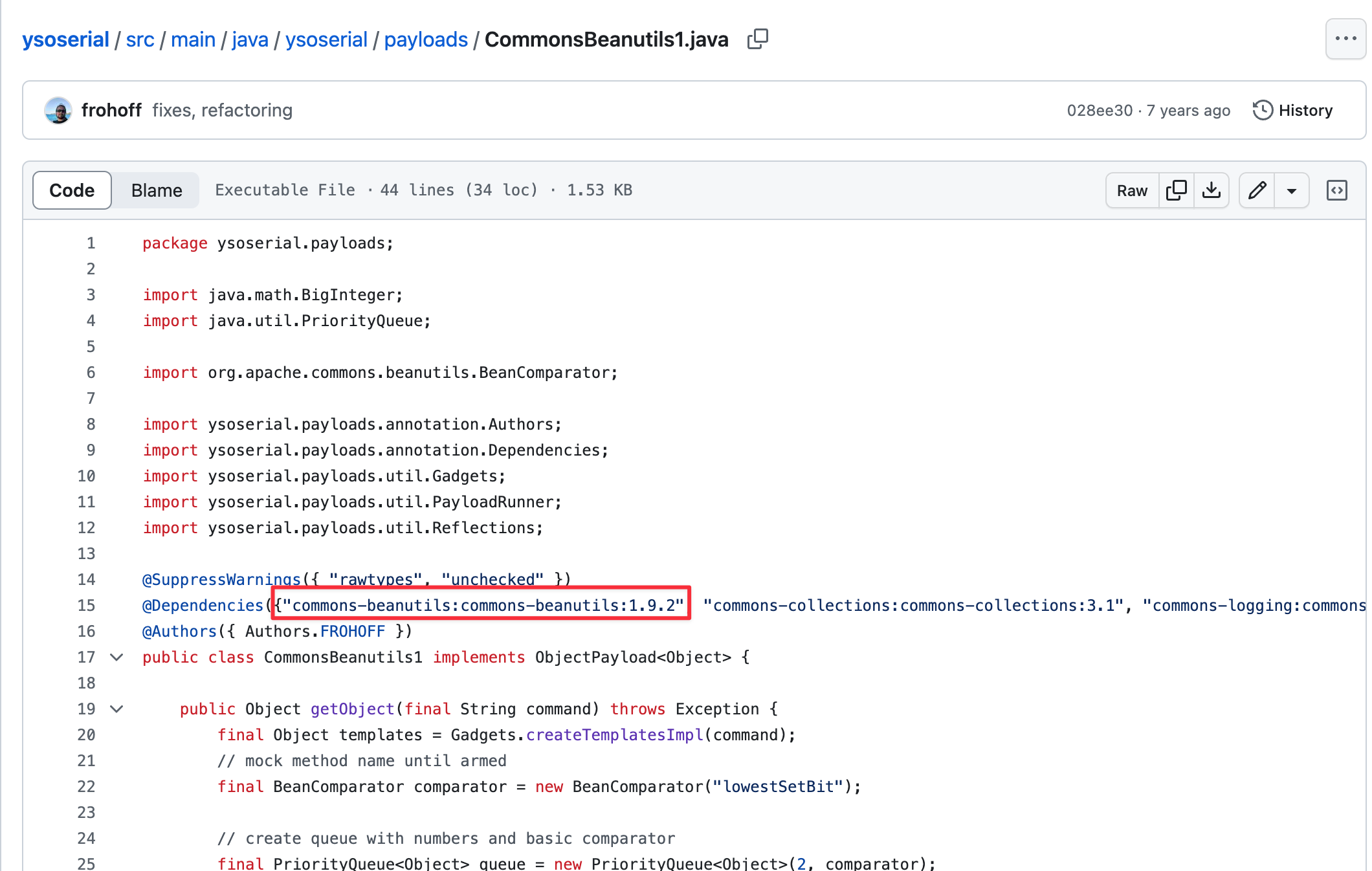Select line number 1

click(x=91, y=243)
